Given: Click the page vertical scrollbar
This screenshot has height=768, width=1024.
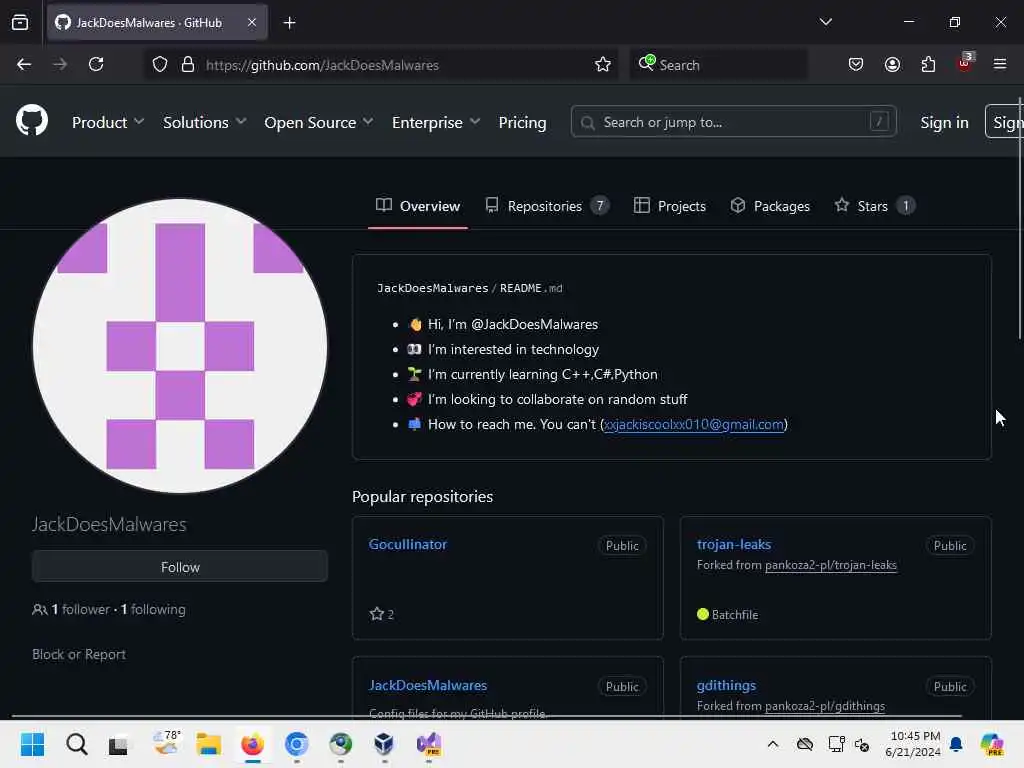Looking at the screenshot, I should click(x=1020, y=218).
